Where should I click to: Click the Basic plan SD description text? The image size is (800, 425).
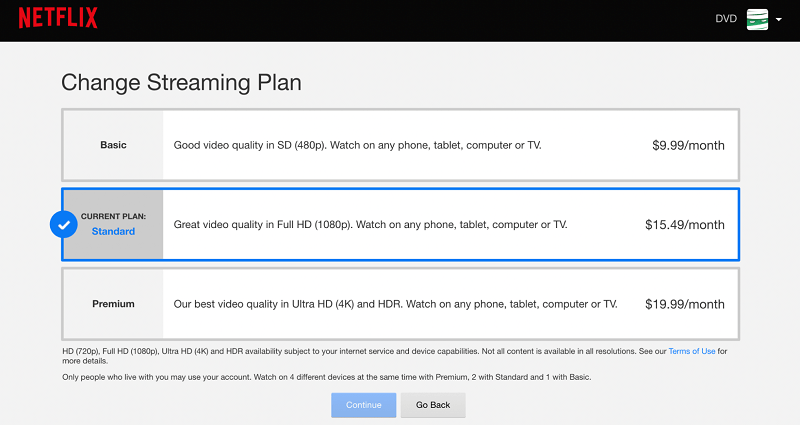357,145
